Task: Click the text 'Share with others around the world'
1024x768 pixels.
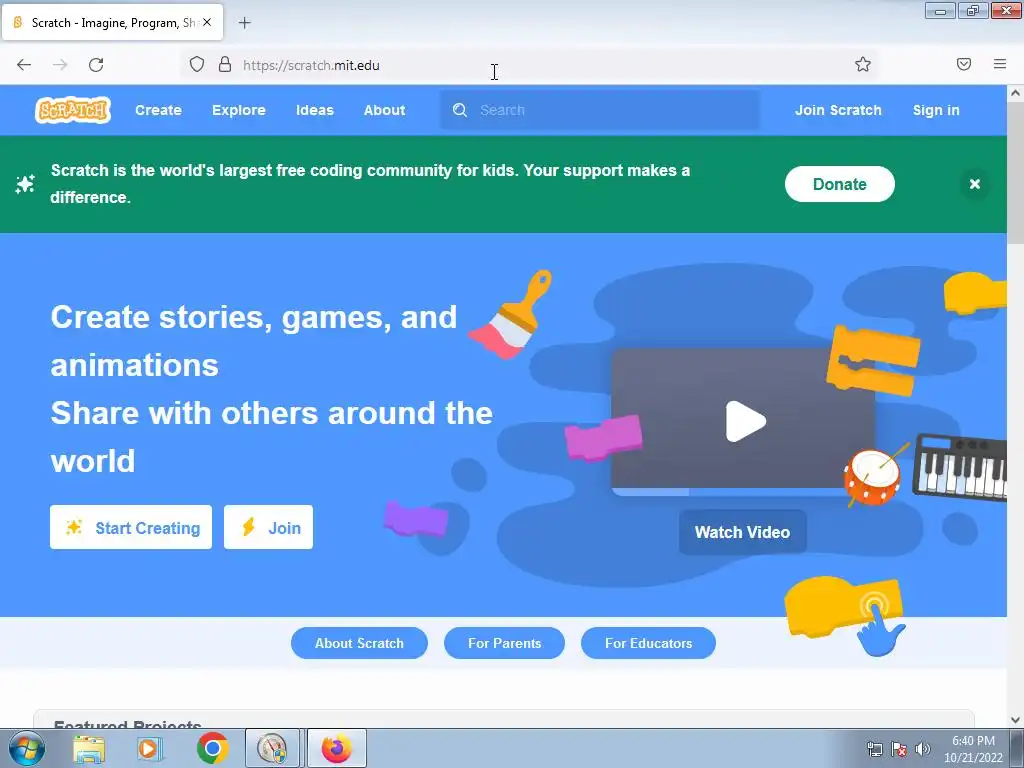Action: [x=272, y=437]
